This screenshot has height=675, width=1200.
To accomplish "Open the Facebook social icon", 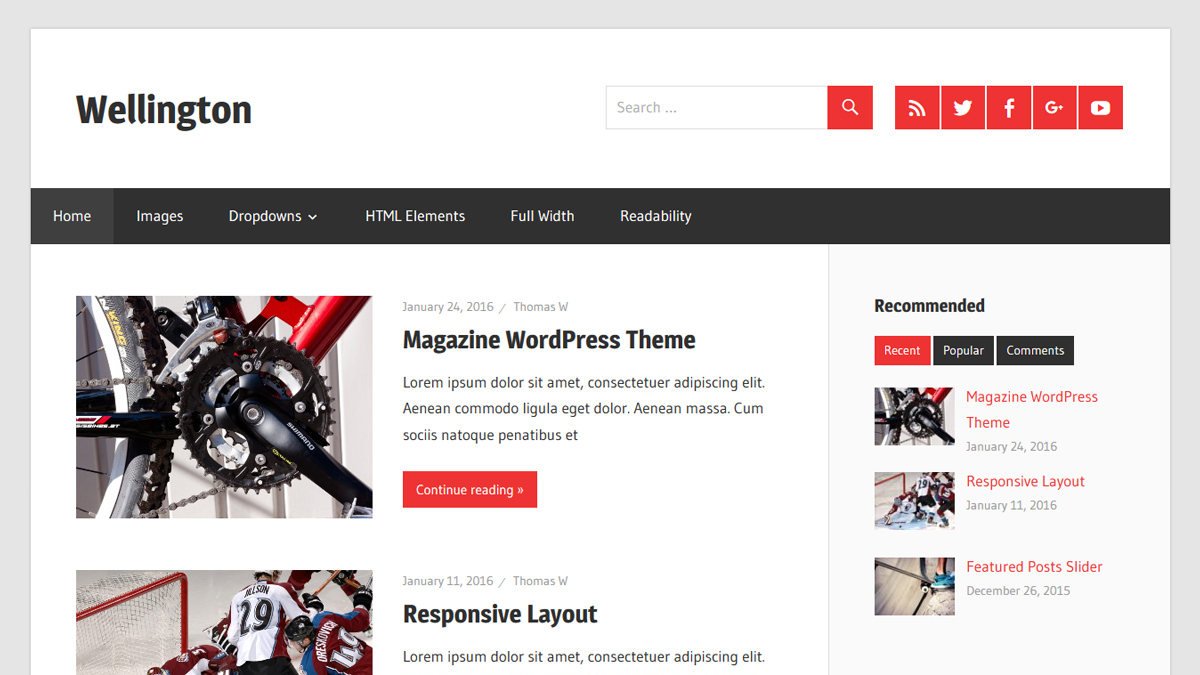I will [1009, 107].
